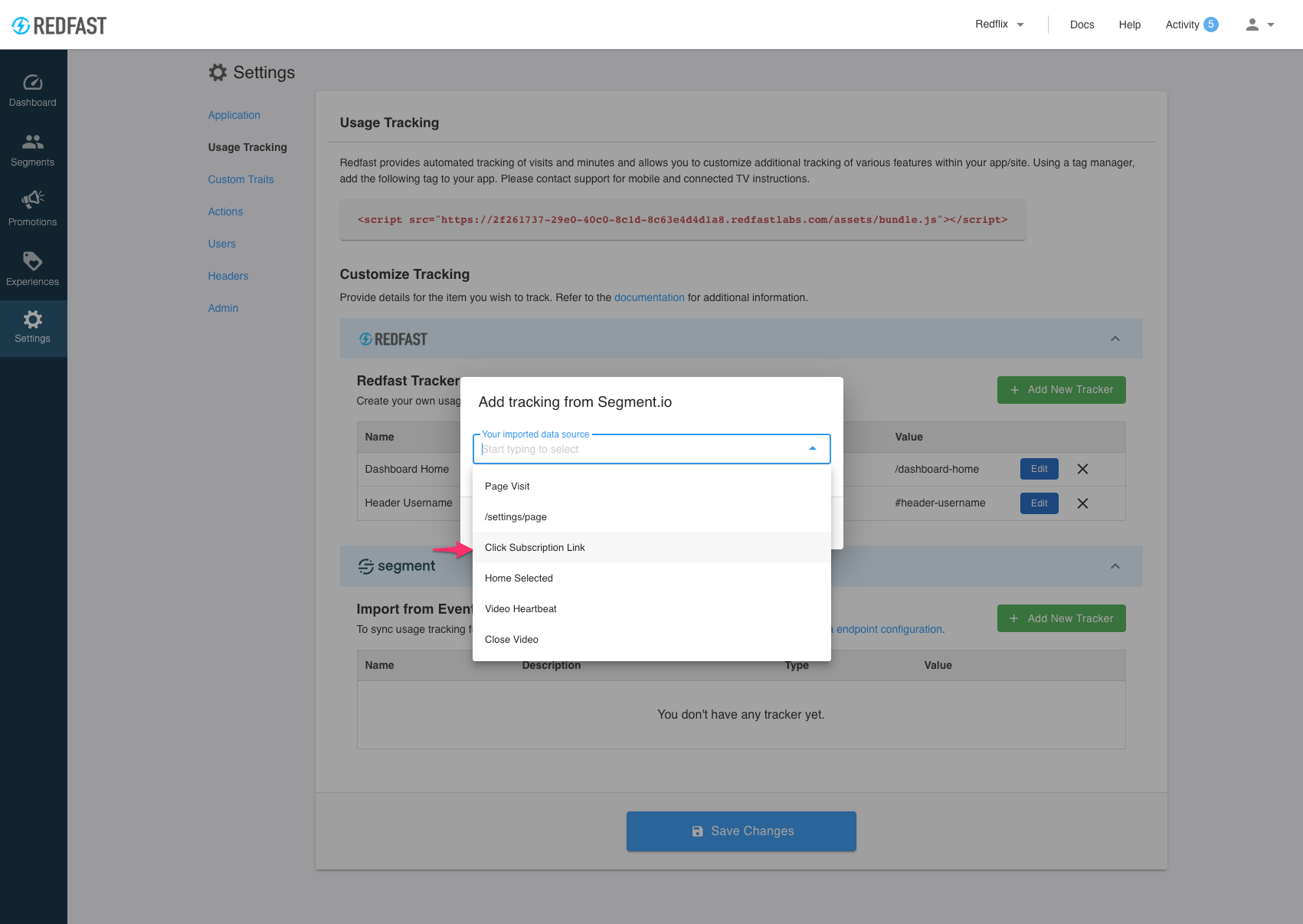
Task: Follow the documentation link
Action: (x=650, y=297)
